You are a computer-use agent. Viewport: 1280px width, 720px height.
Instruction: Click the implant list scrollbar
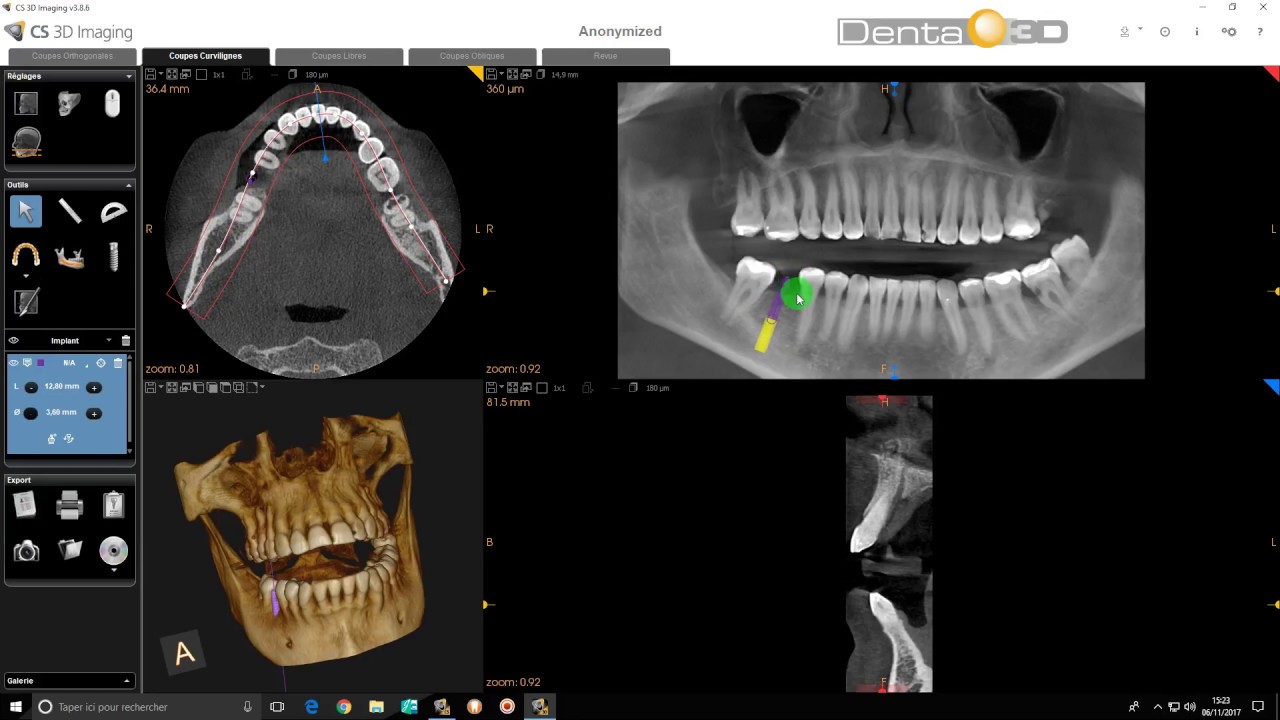(x=130, y=402)
